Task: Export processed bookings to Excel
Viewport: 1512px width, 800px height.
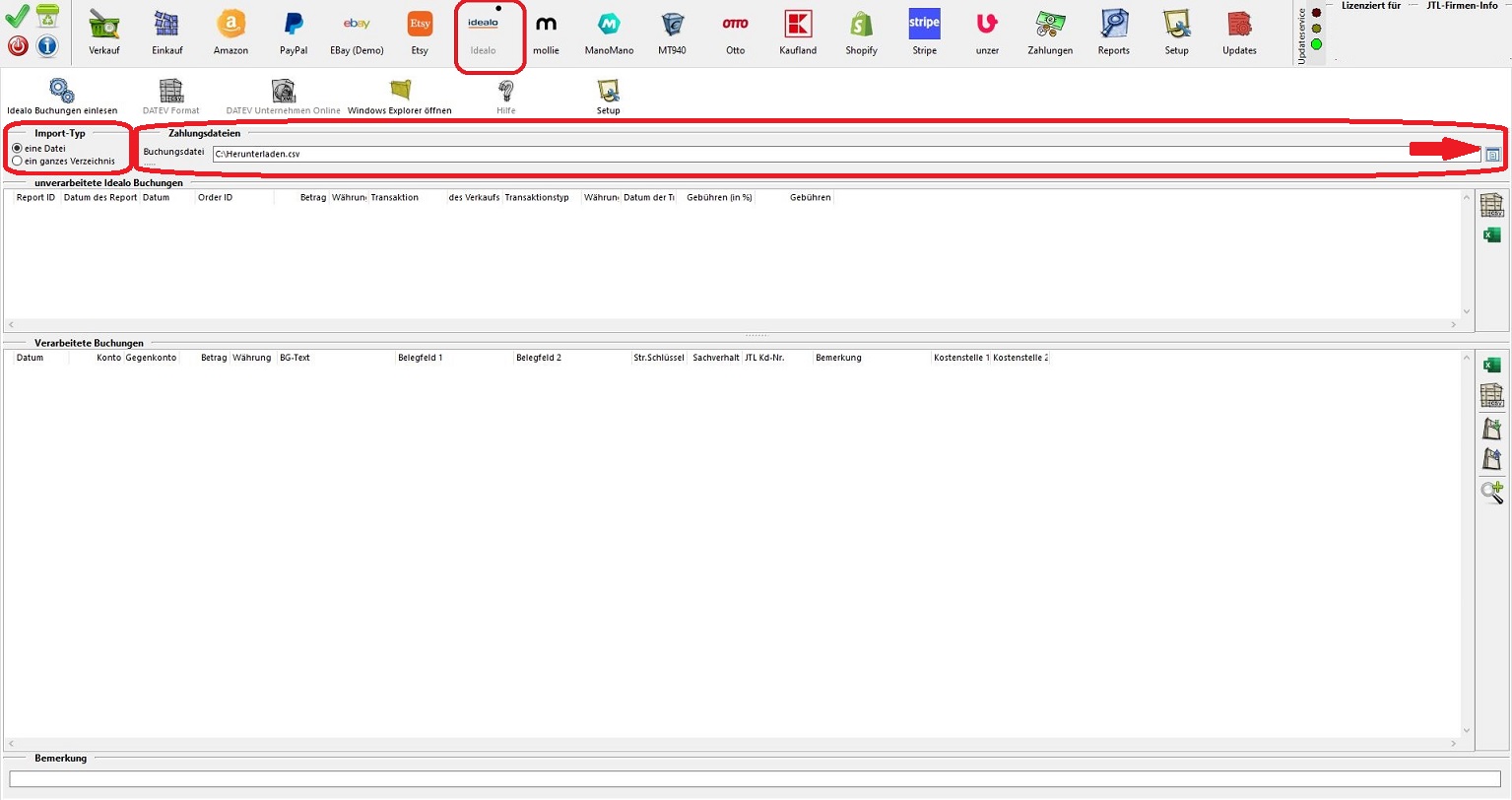Action: [x=1491, y=366]
